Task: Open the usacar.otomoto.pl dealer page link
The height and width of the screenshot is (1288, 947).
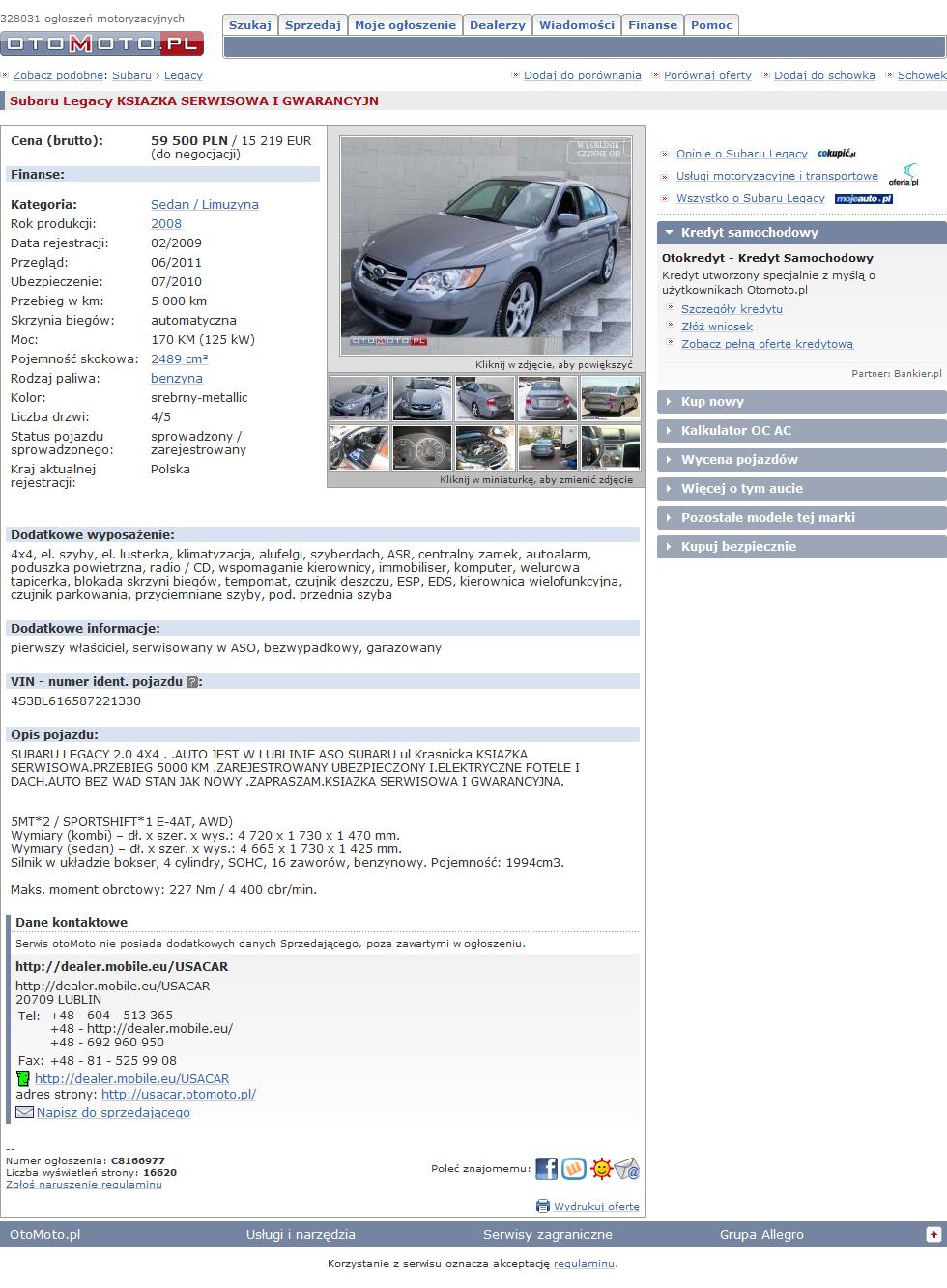Action: [179, 1095]
